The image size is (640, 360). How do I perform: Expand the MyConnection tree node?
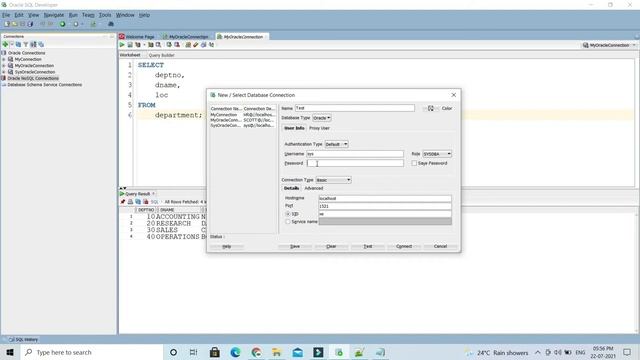4,59
